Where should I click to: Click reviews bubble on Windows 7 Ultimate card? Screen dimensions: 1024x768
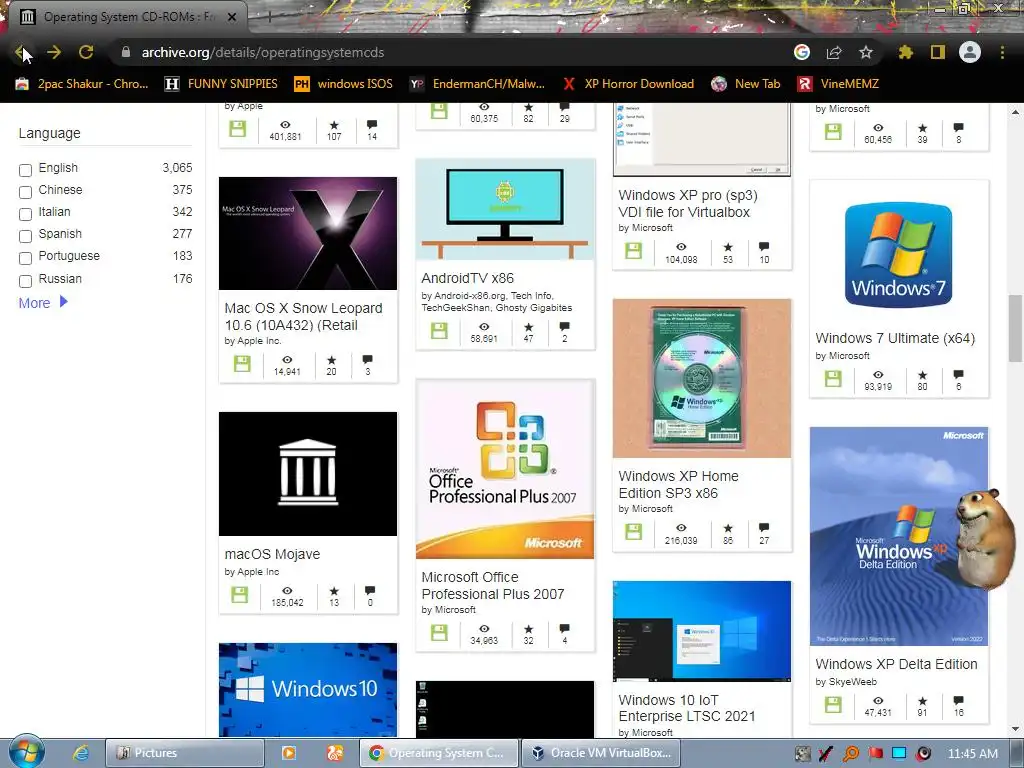958,374
